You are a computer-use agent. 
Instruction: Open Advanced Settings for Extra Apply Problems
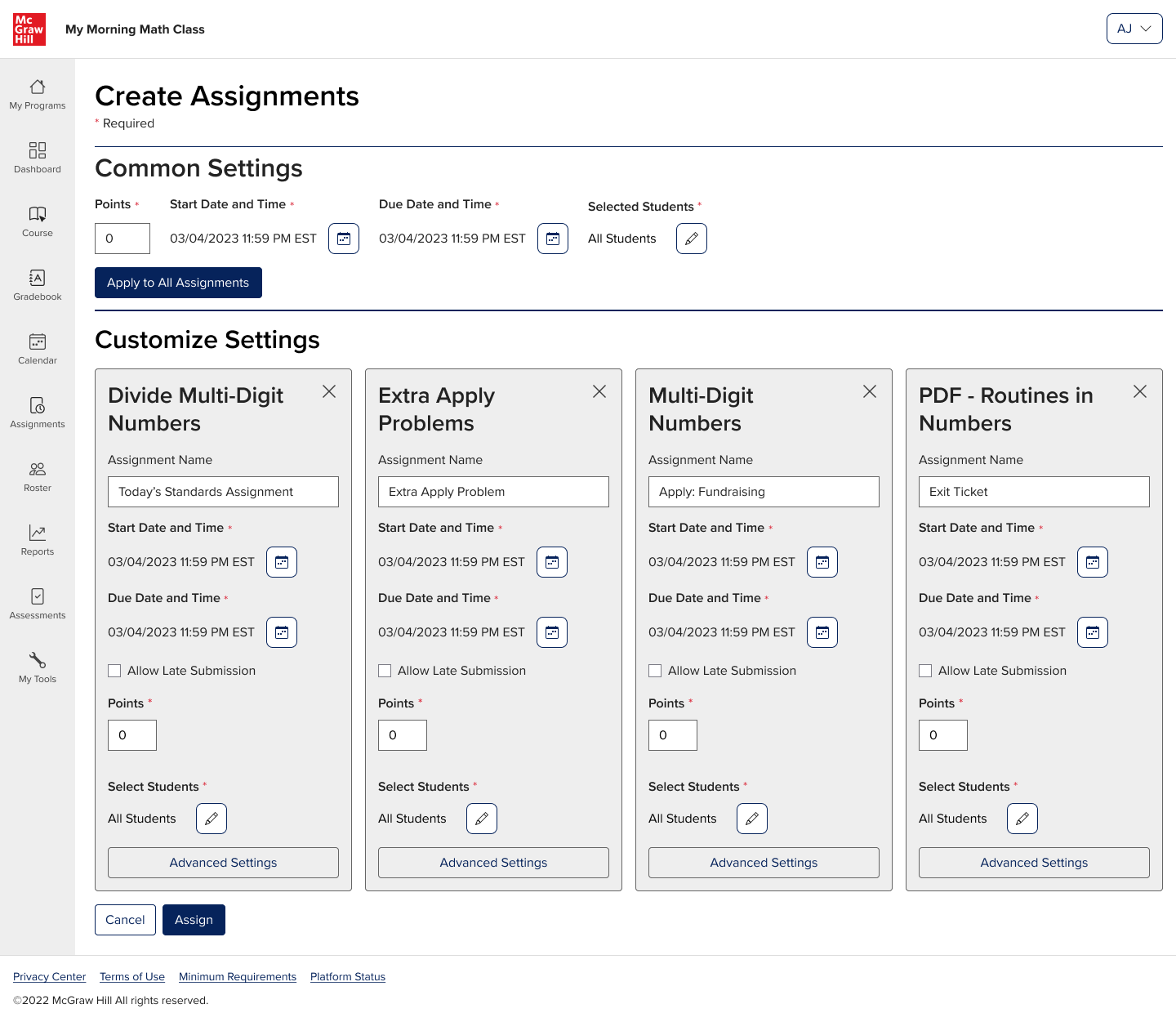493,863
